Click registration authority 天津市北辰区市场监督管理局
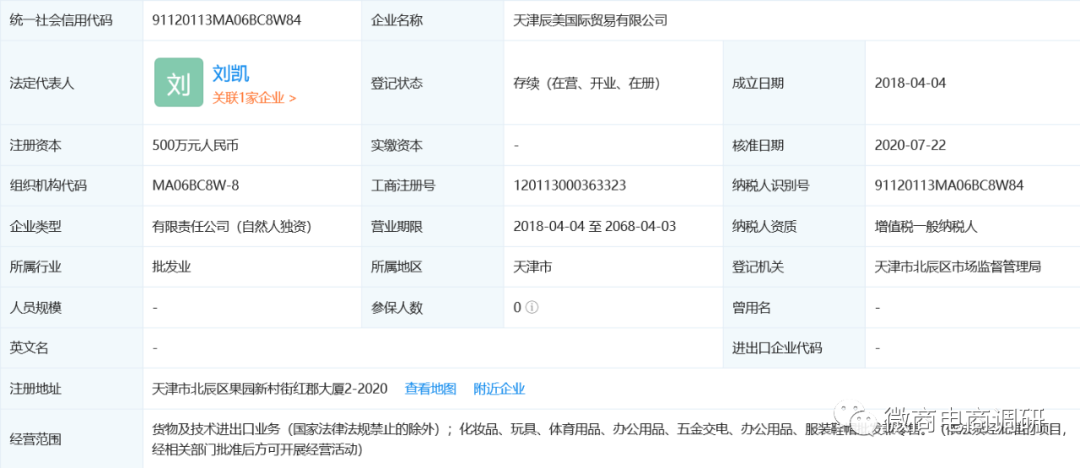This screenshot has height=468, width=1080. [957, 267]
